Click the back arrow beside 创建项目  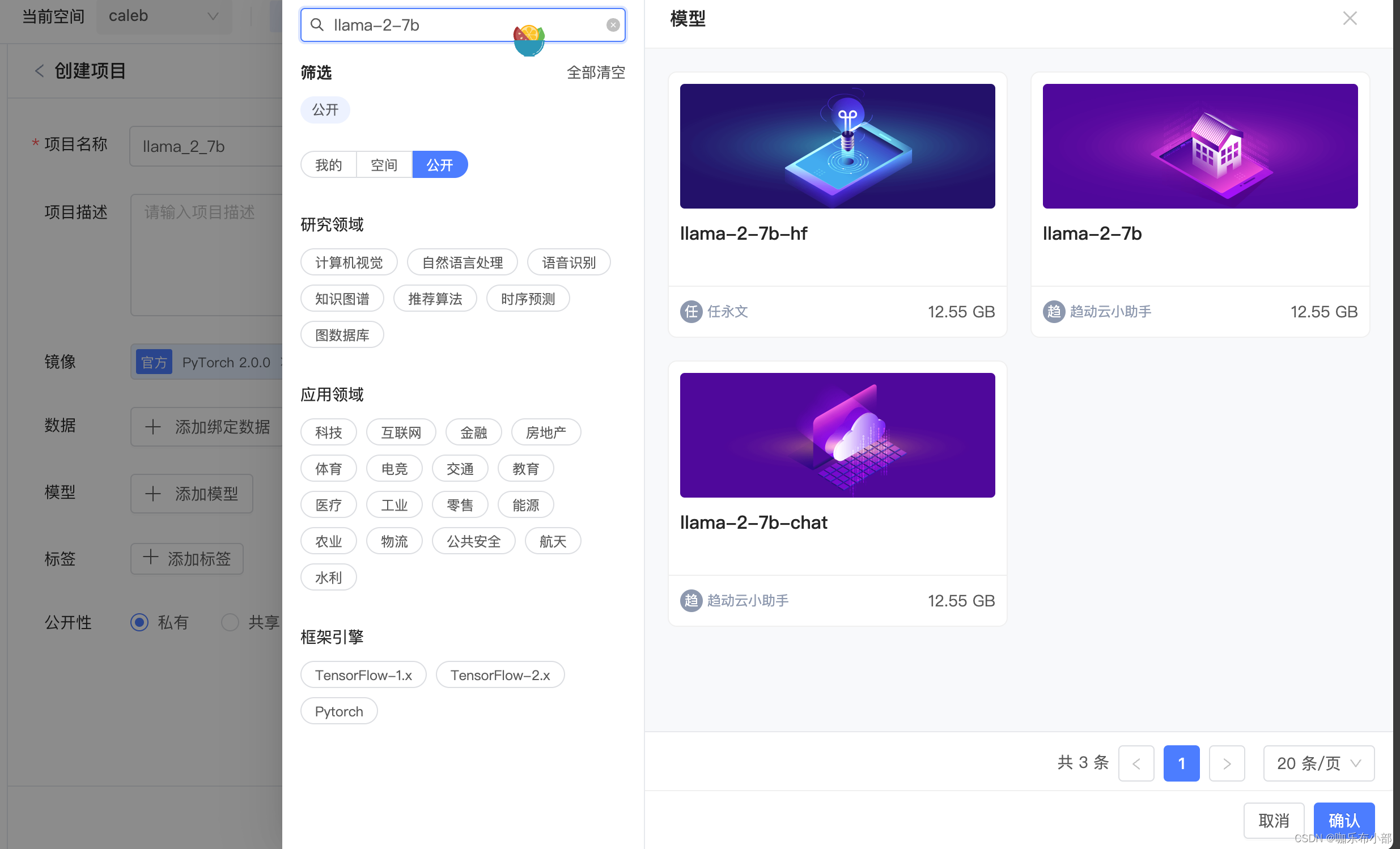pyautogui.click(x=39, y=71)
